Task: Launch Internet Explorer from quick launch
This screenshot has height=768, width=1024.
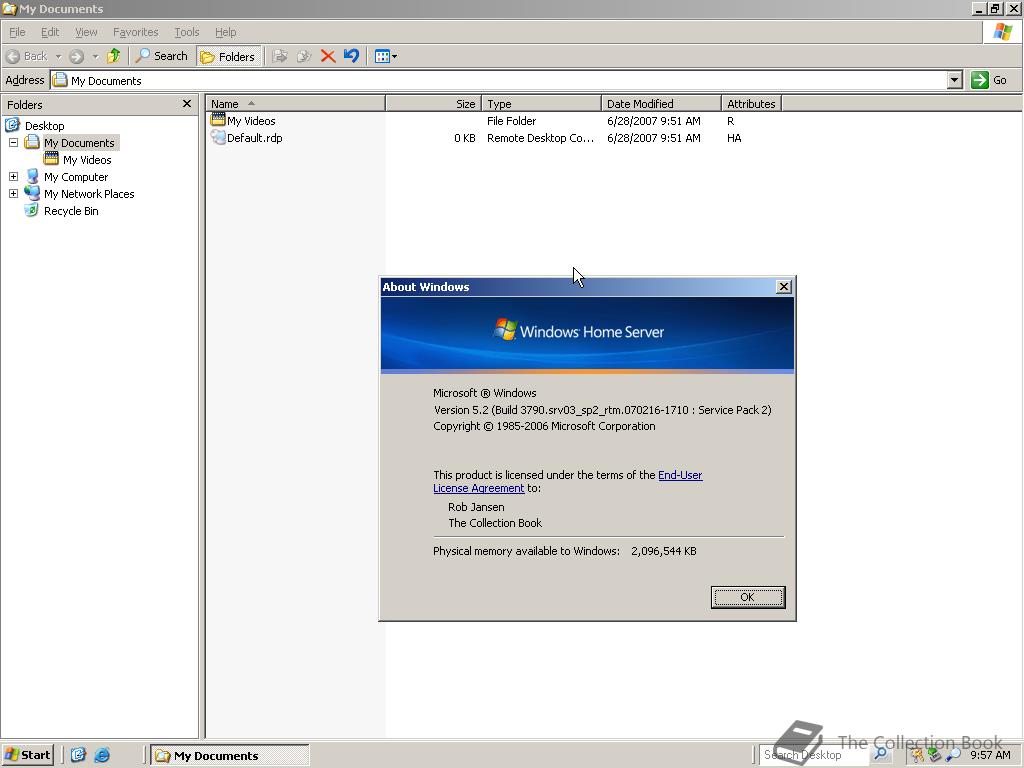Action: point(102,755)
